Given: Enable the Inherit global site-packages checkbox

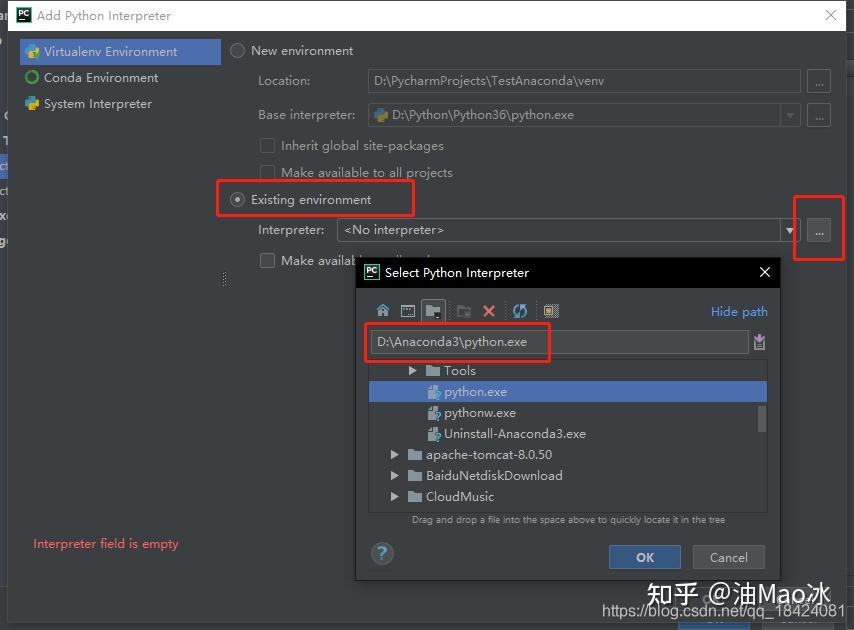Looking at the screenshot, I should click(x=267, y=145).
